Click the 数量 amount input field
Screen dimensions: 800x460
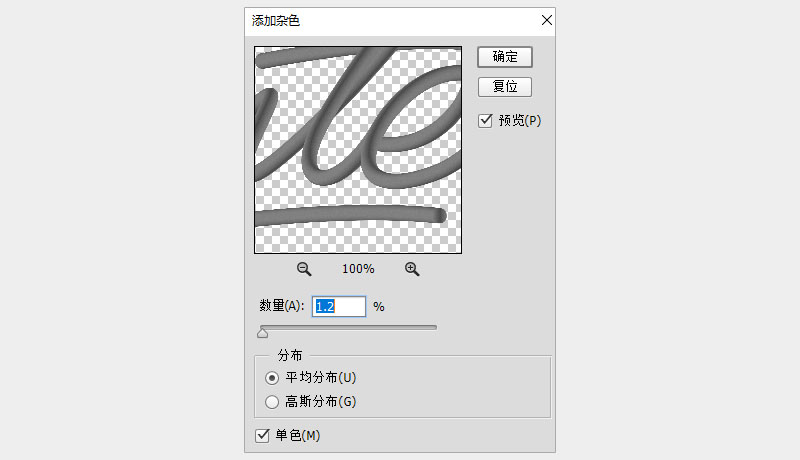click(339, 307)
